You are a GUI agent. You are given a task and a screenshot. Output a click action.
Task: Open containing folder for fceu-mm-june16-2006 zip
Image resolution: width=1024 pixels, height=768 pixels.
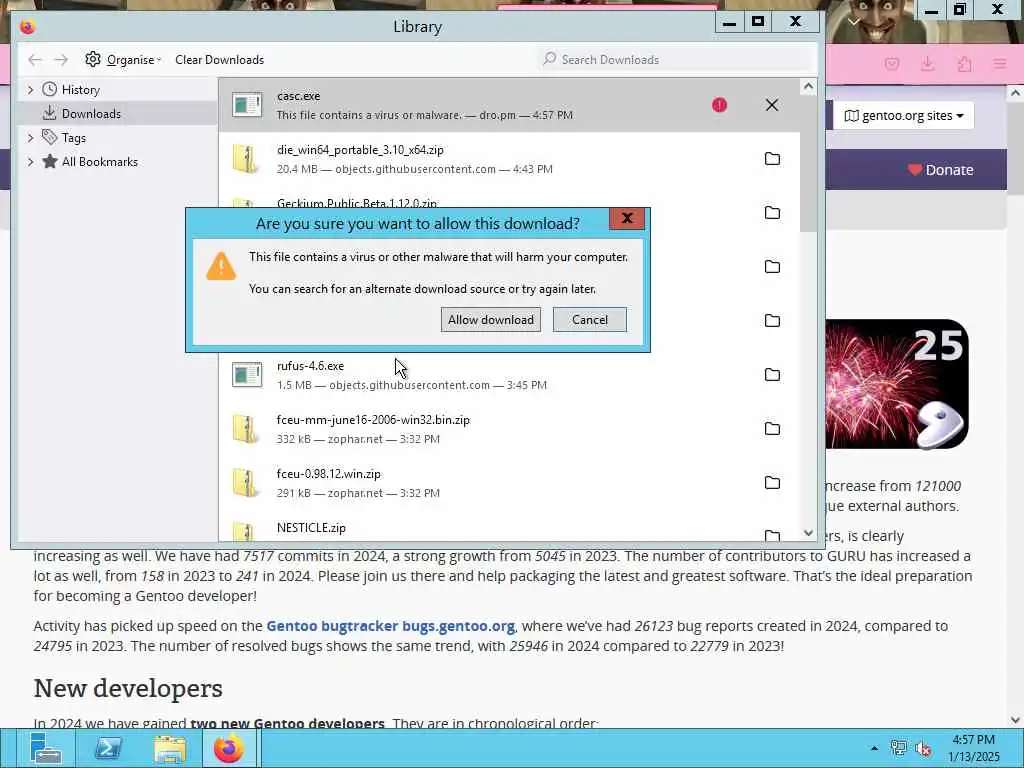pos(772,428)
